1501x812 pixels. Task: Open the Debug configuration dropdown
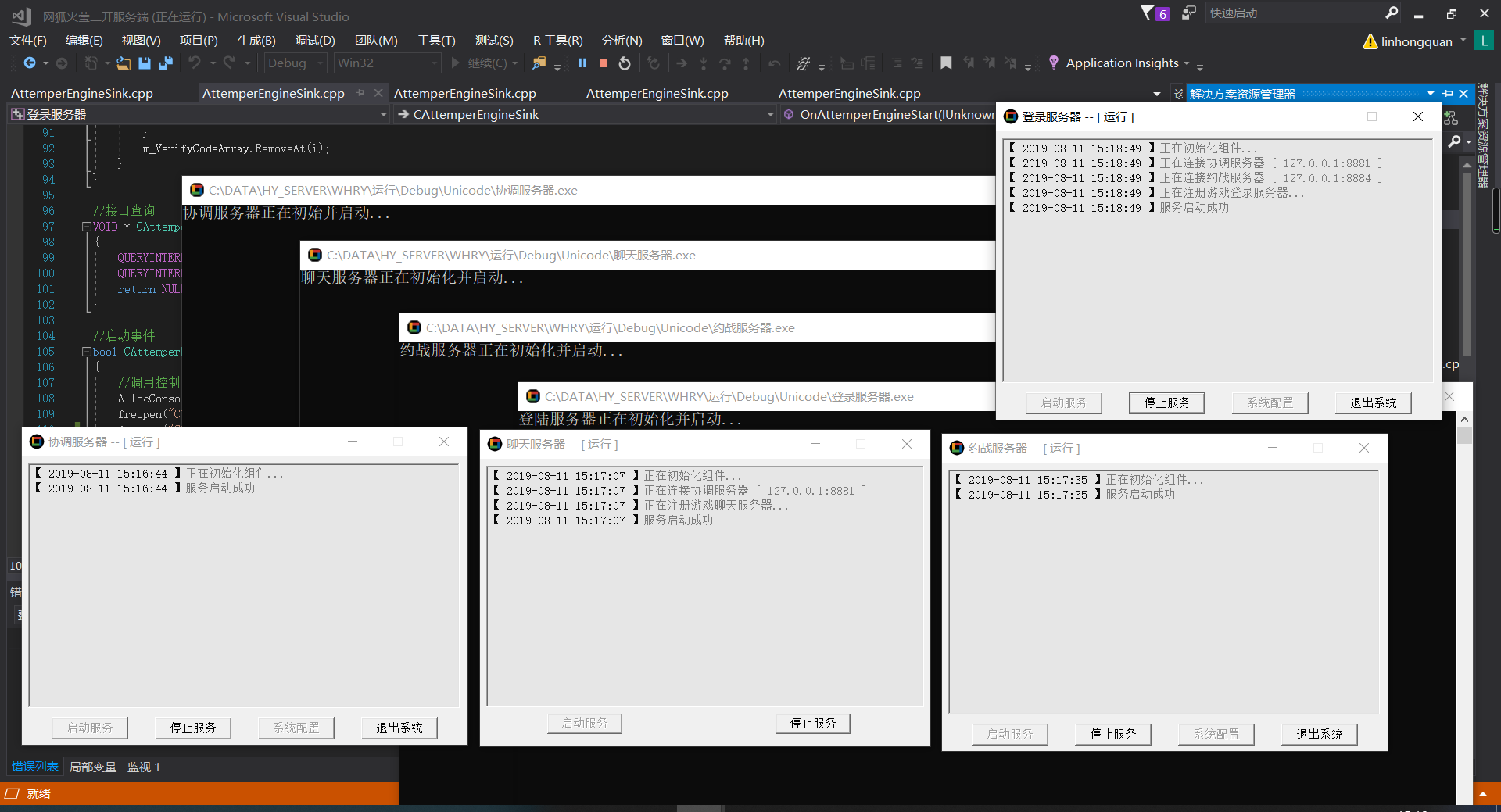(296, 63)
